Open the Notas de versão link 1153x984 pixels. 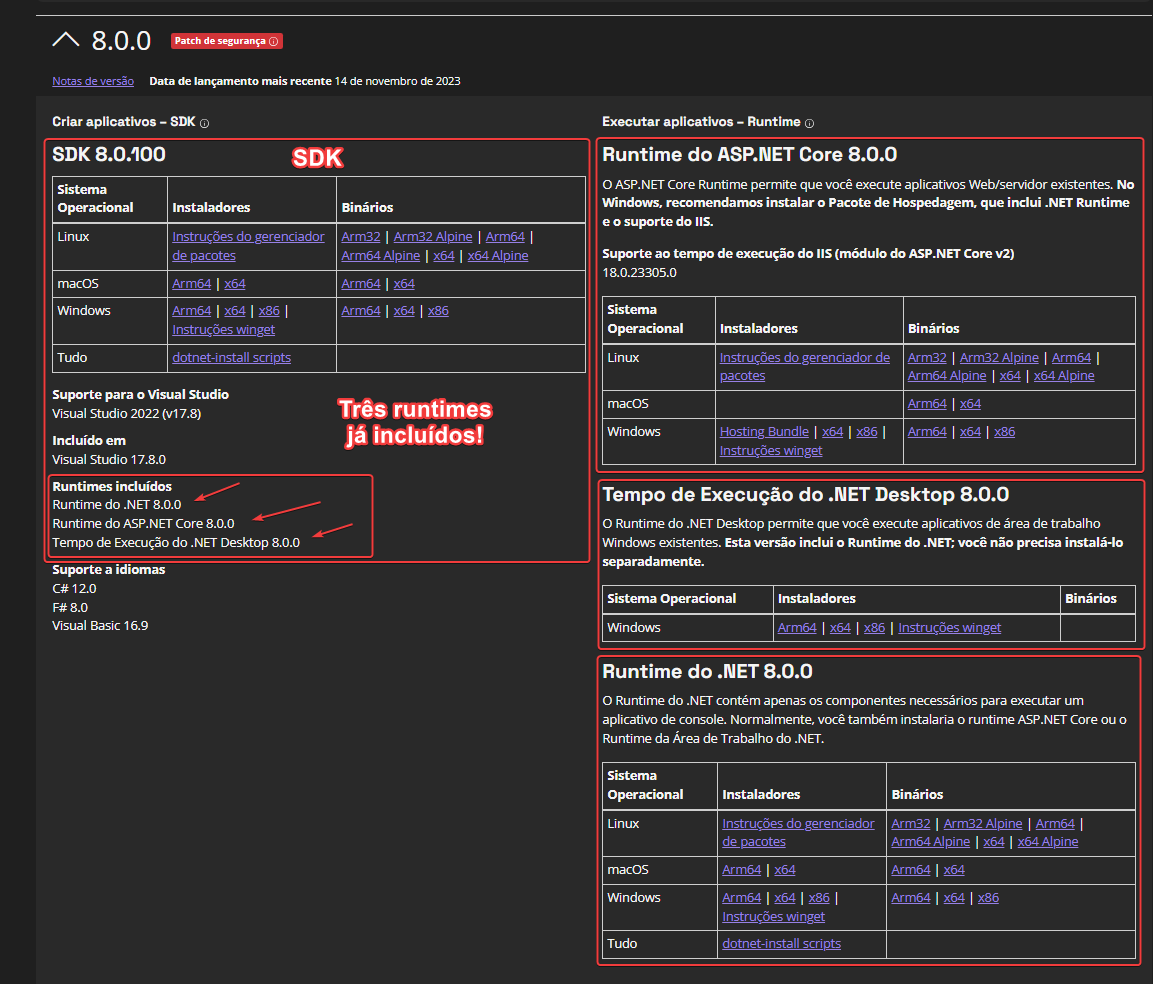coord(92,81)
